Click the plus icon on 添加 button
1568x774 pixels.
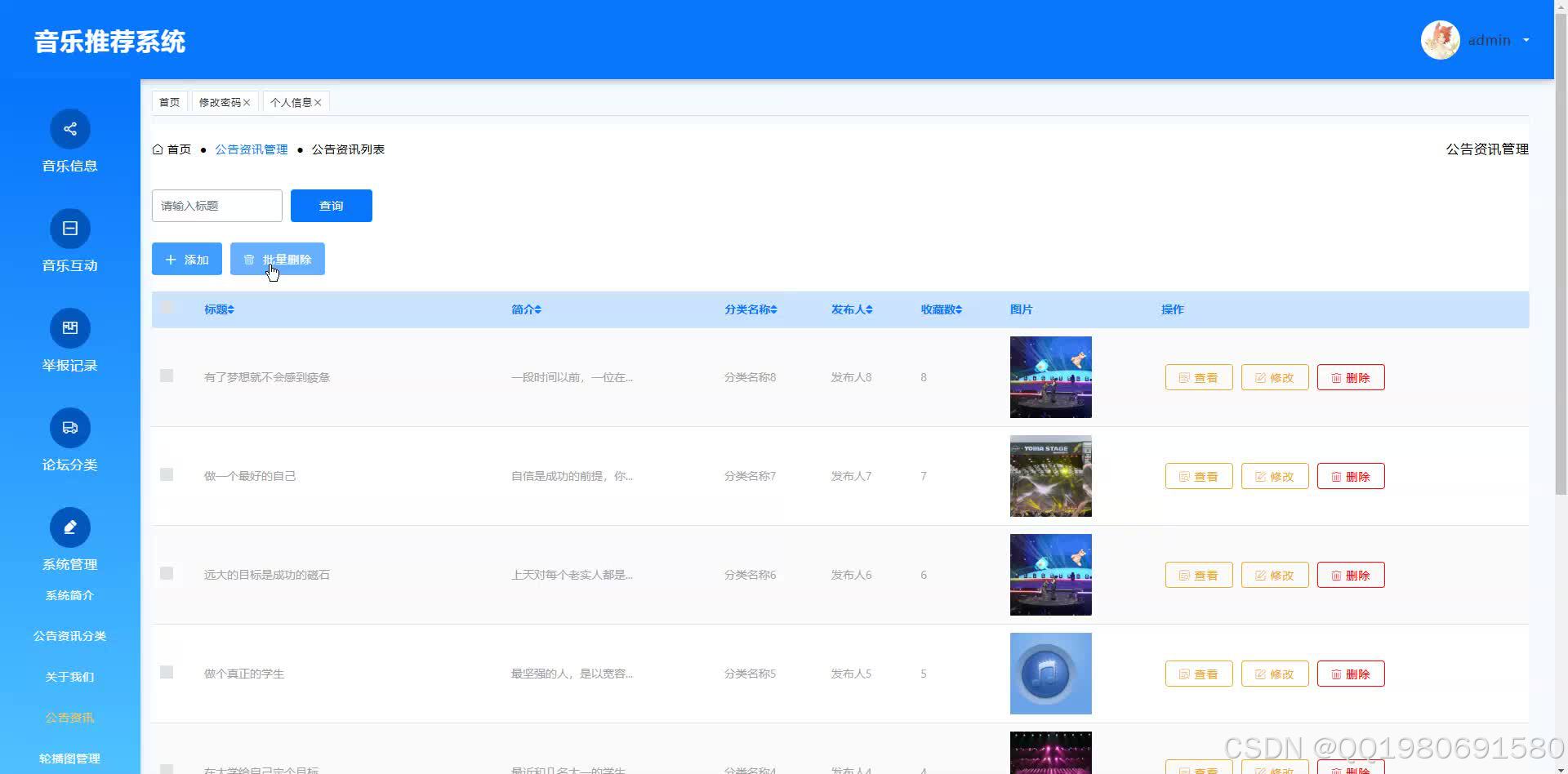171,260
